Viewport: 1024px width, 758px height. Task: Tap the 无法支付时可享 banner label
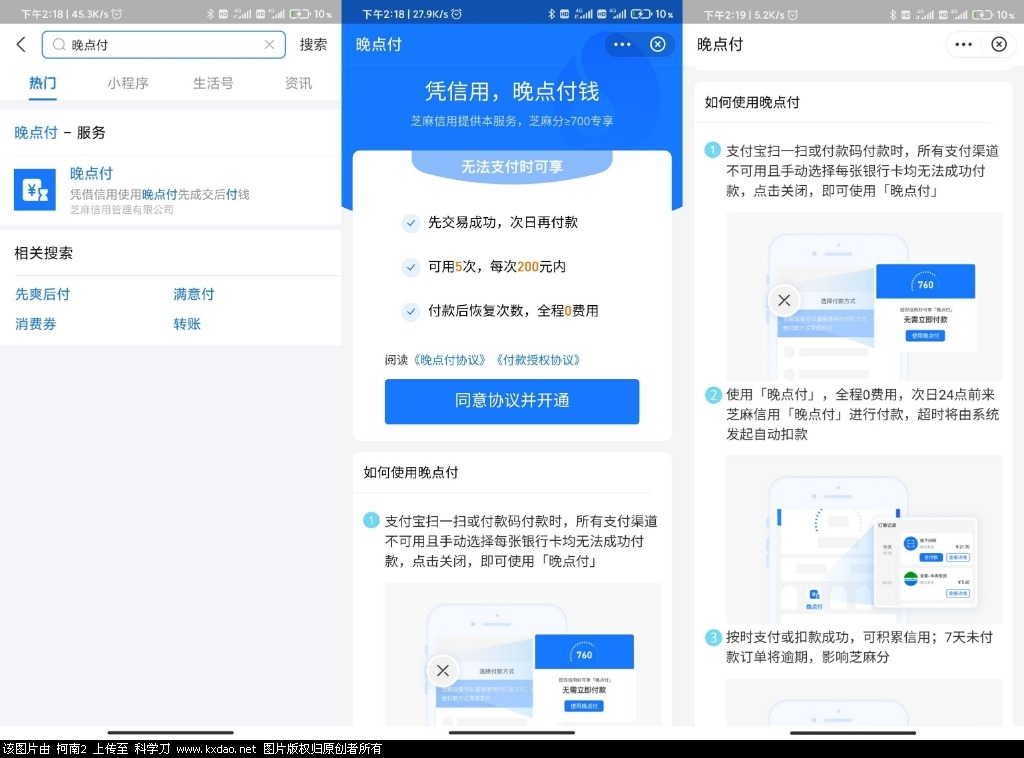(512, 167)
